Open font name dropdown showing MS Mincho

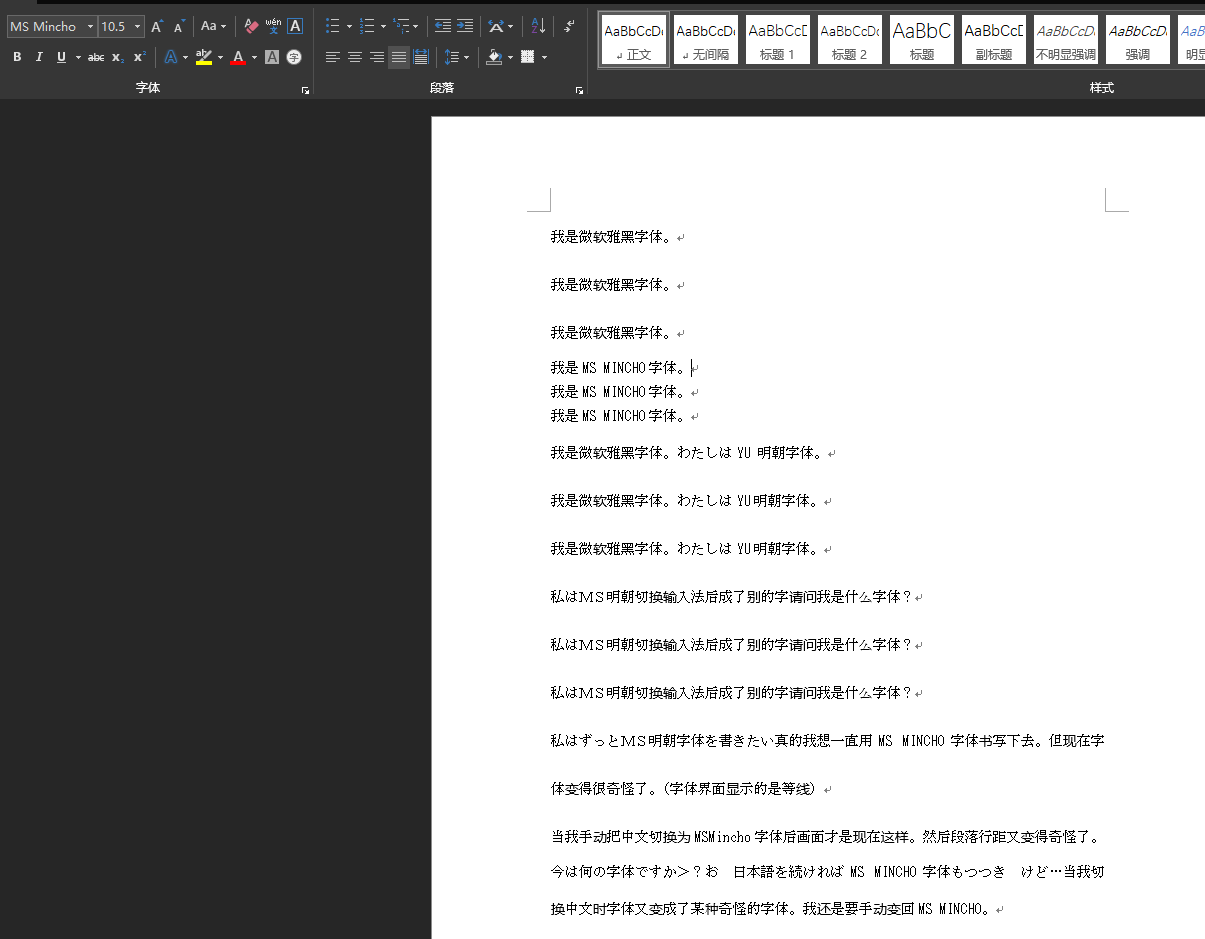tap(90, 27)
